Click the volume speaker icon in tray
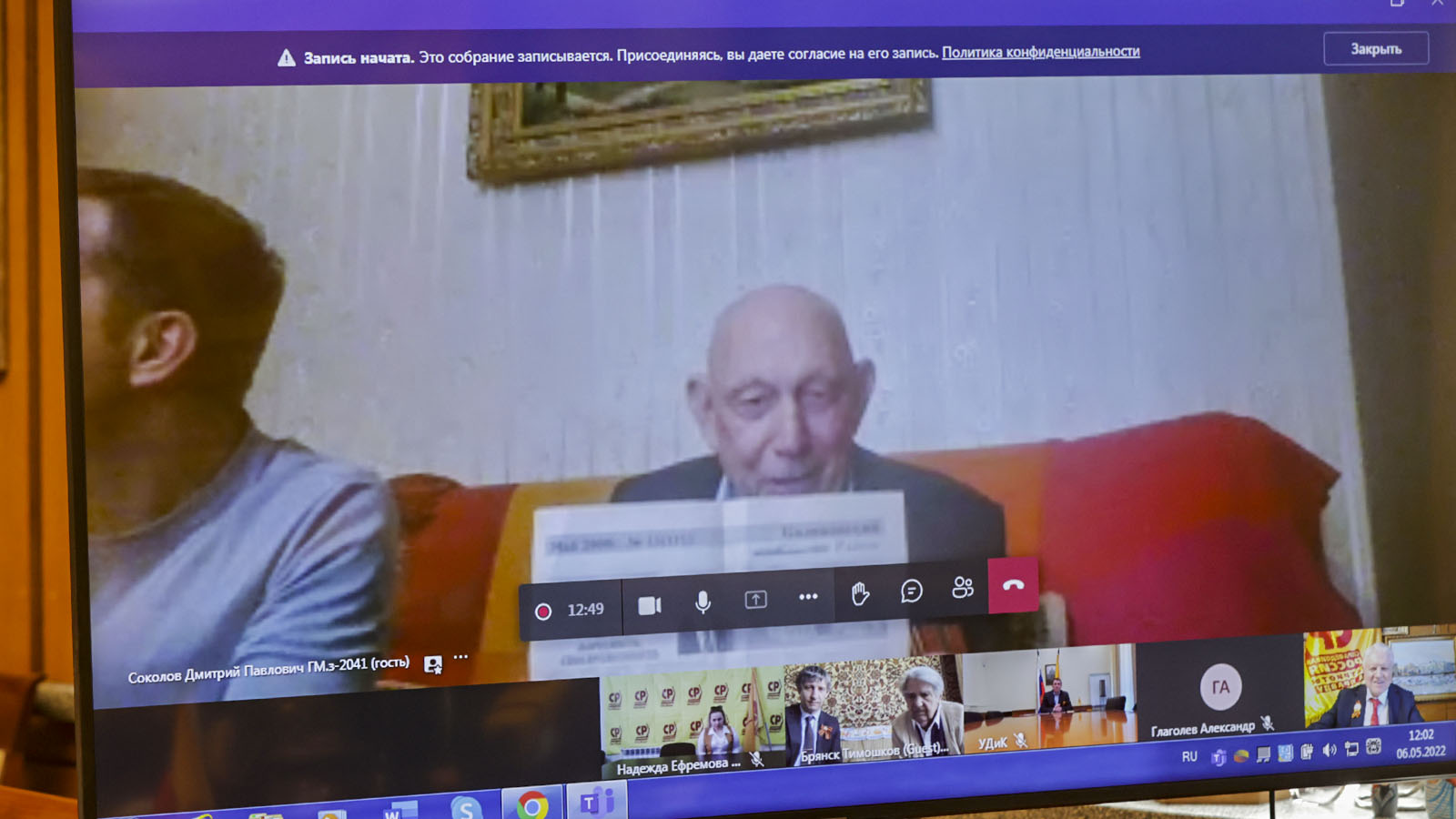Image resolution: width=1456 pixels, height=819 pixels. (x=1330, y=751)
